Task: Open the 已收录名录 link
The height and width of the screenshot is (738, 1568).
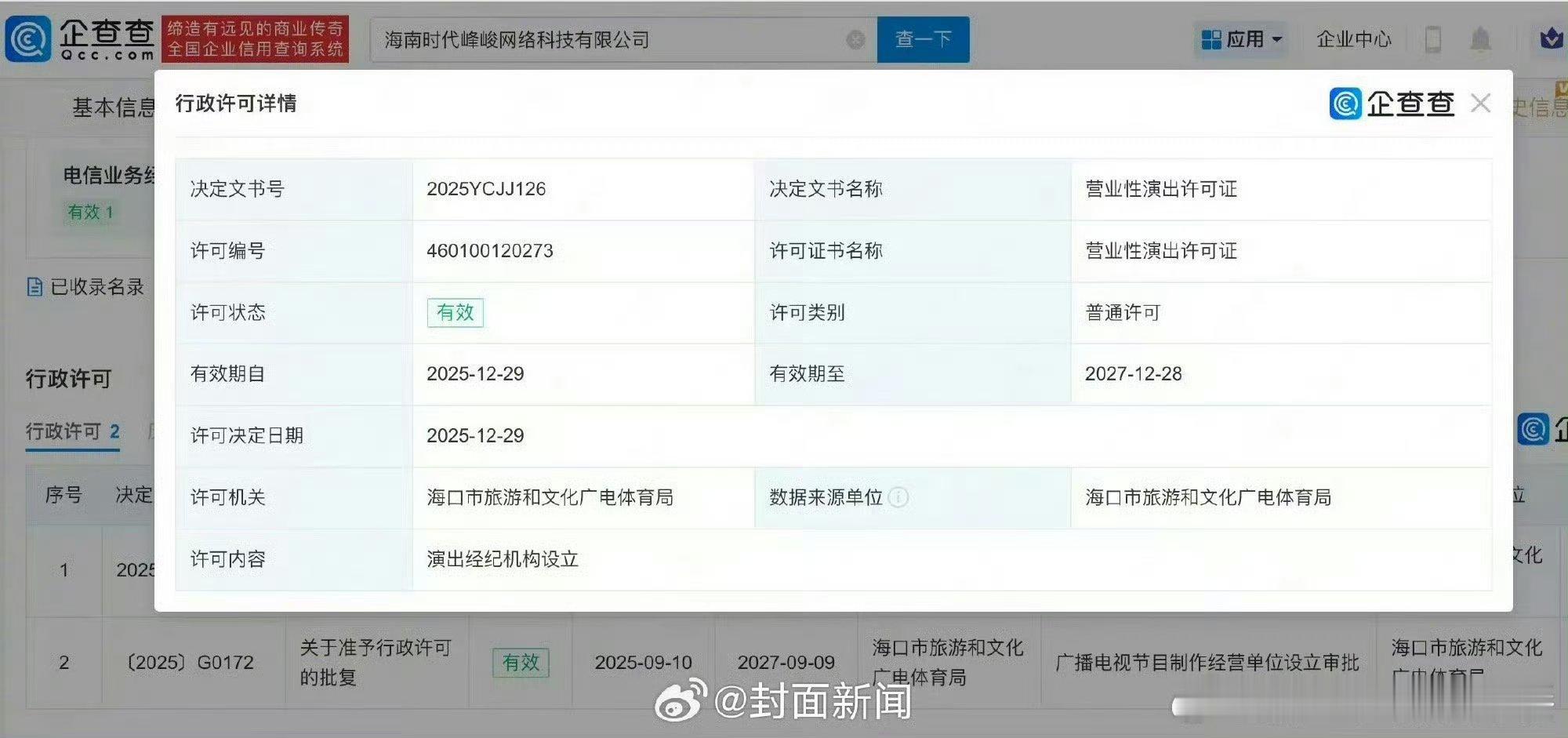Action: pos(97,287)
